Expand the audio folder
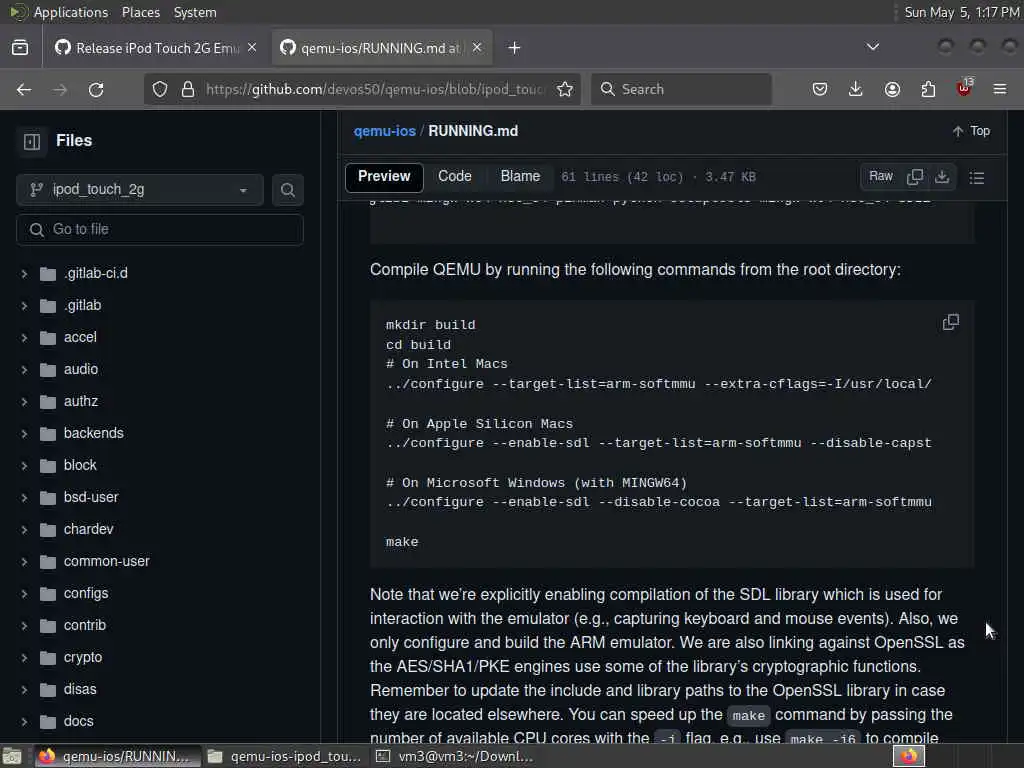 24,370
